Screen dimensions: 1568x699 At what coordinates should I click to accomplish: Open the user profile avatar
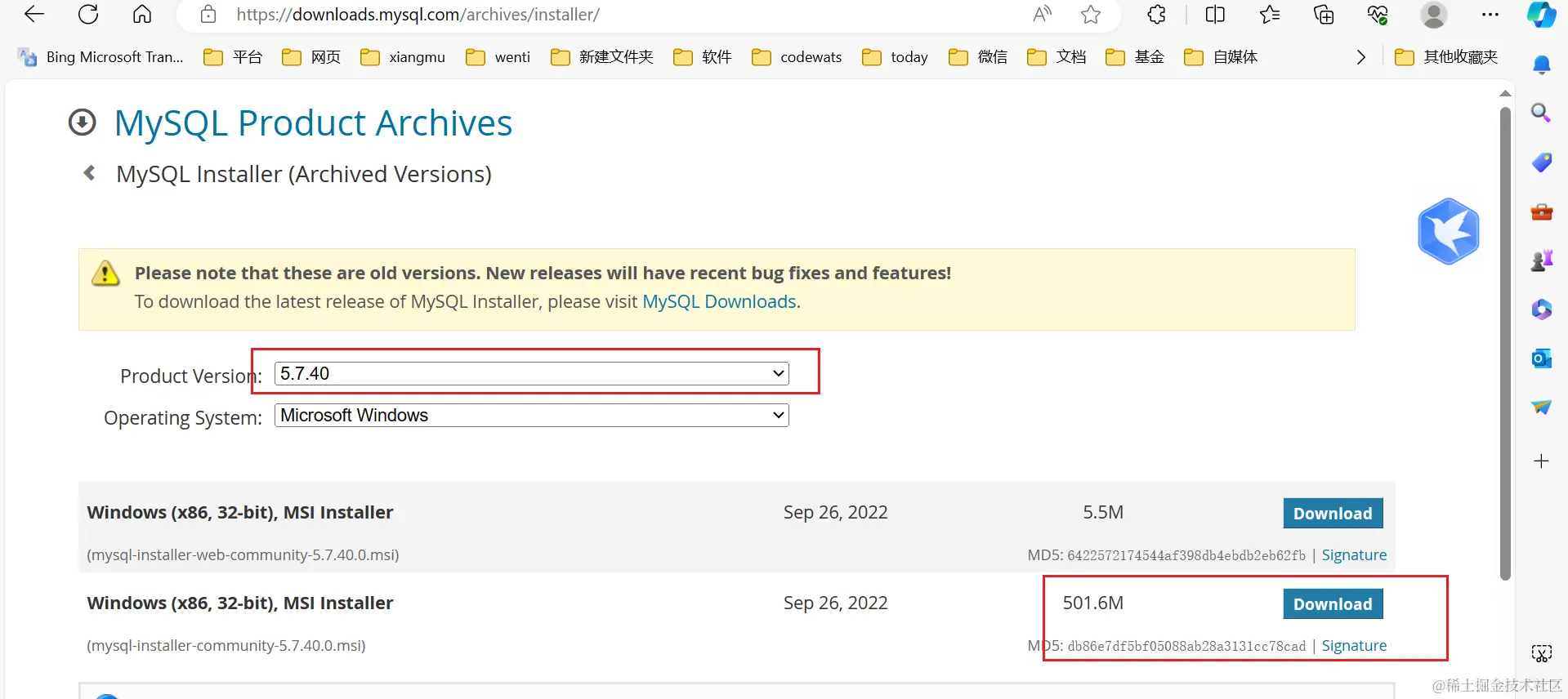click(1434, 14)
